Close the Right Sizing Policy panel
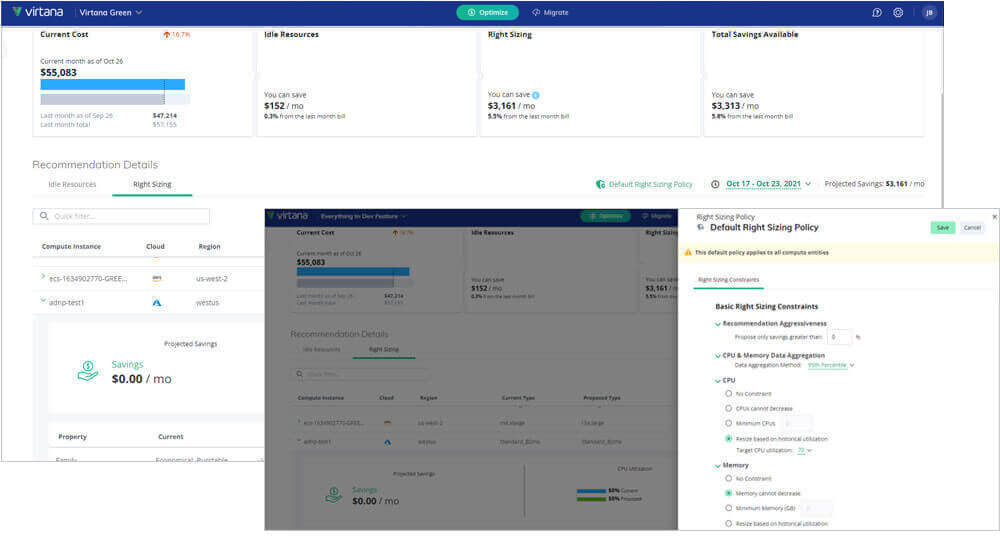The height and width of the screenshot is (559, 1000). (x=994, y=217)
